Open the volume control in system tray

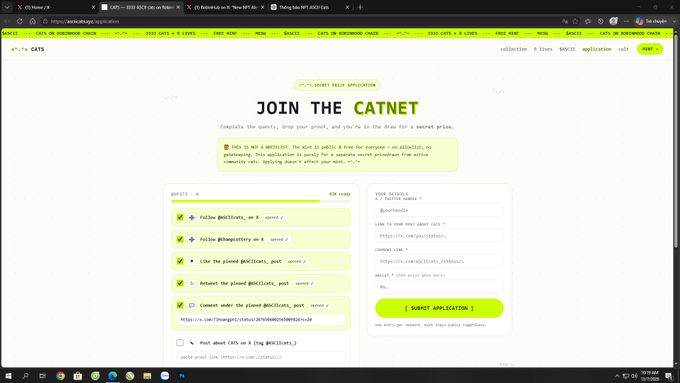[634, 376]
